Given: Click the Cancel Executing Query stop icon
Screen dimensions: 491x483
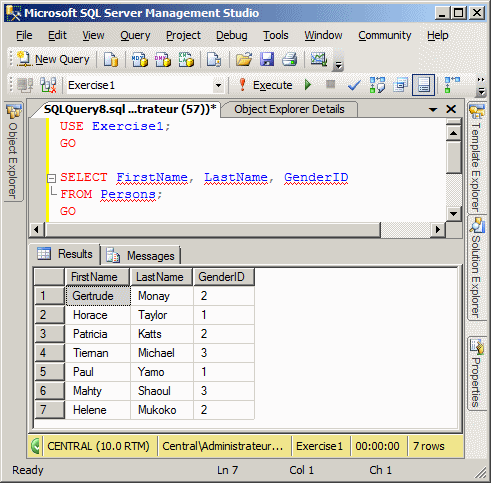Looking at the screenshot, I should pos(330,84).
